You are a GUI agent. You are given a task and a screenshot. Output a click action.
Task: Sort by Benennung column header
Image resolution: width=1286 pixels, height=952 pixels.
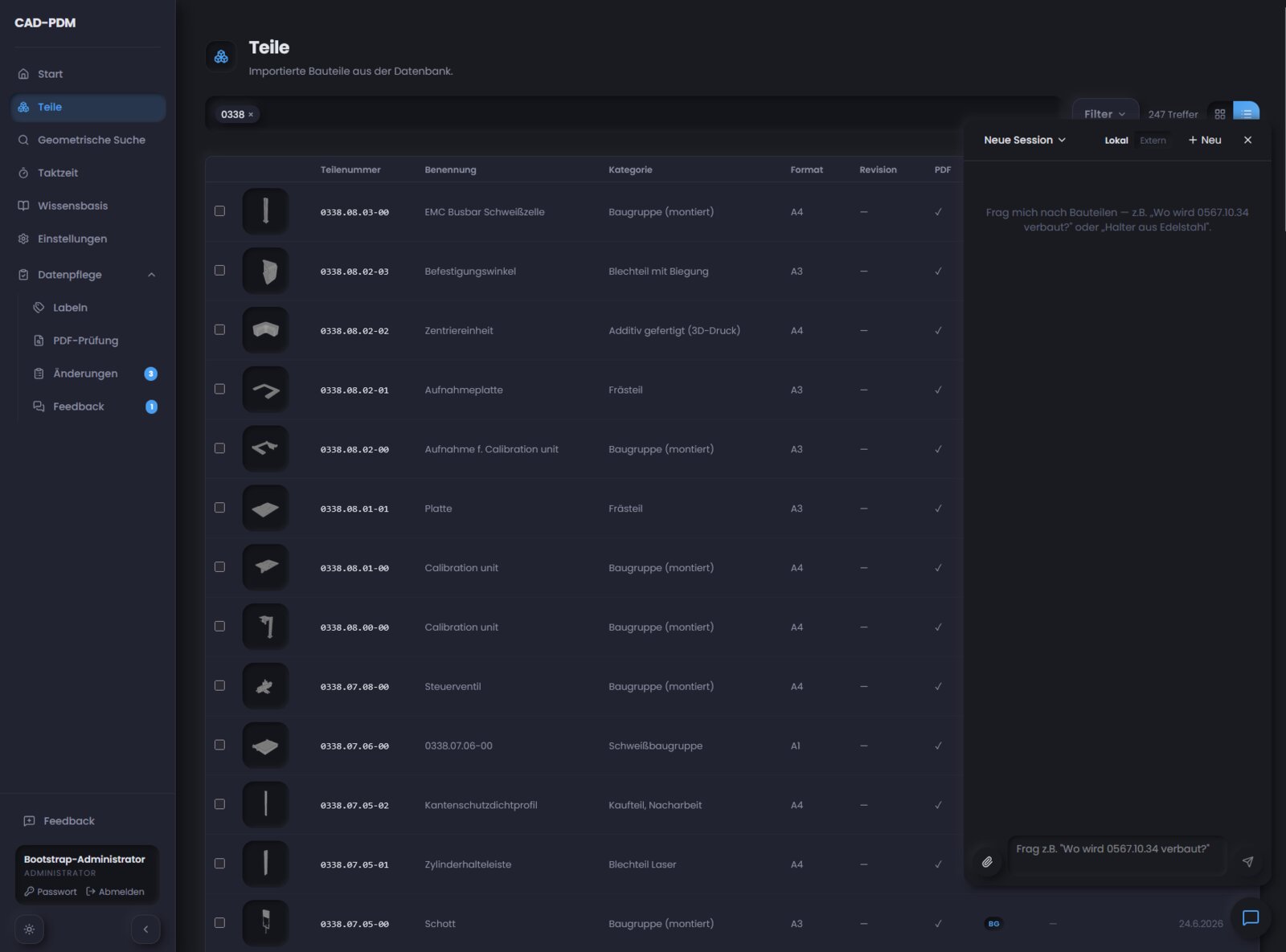pyautogui.click(x=450, y=170)
